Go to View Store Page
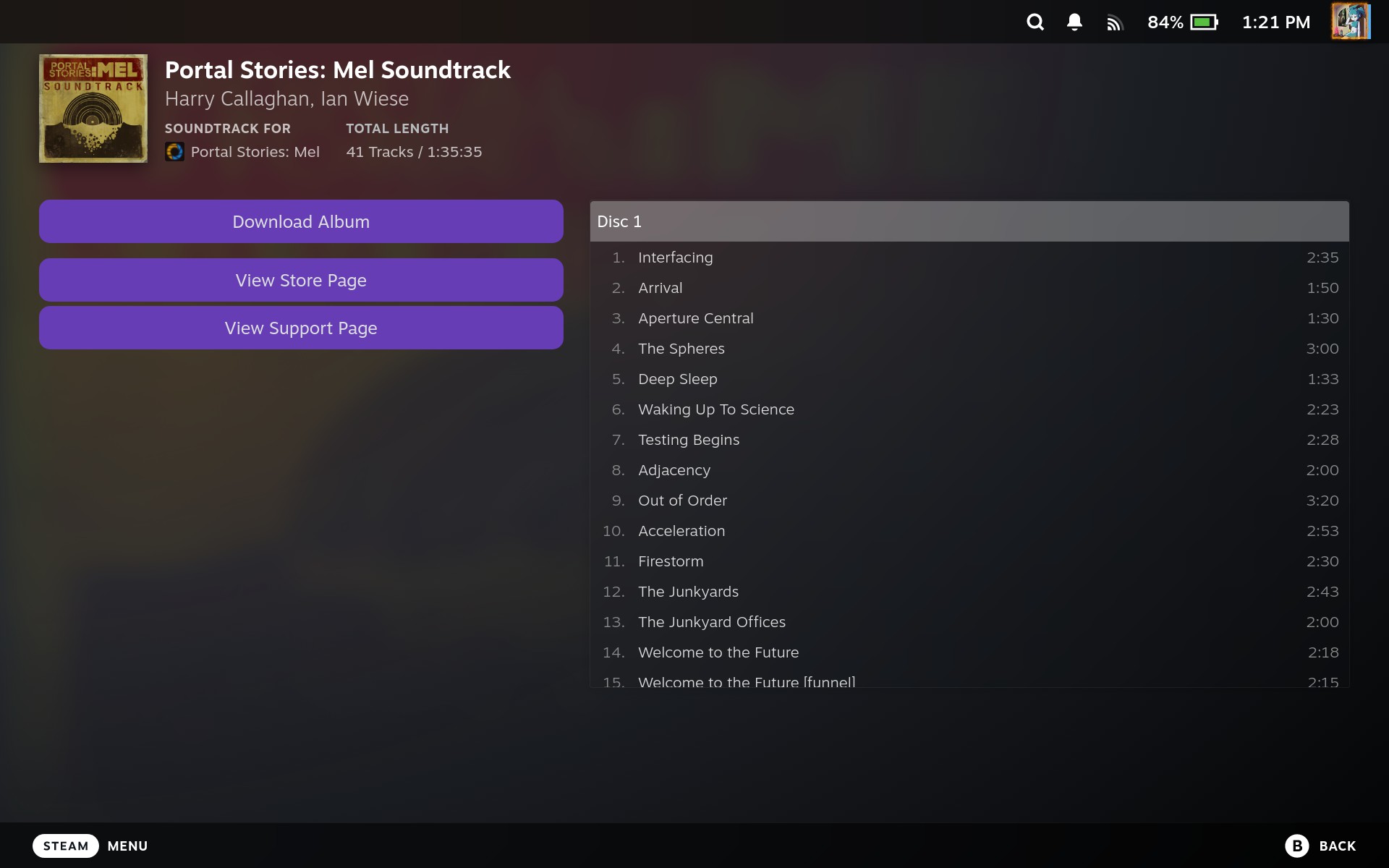This screenshot has height=868, width=1389. point(301,280)
